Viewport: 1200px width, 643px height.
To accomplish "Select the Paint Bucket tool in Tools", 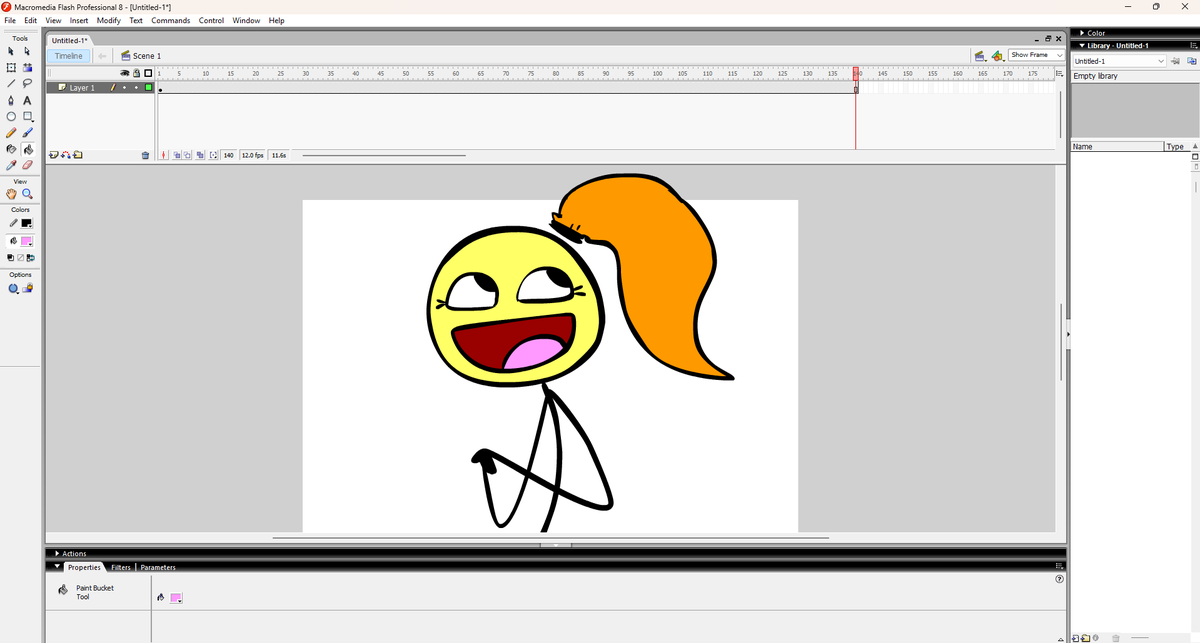I will coord(28,149).
